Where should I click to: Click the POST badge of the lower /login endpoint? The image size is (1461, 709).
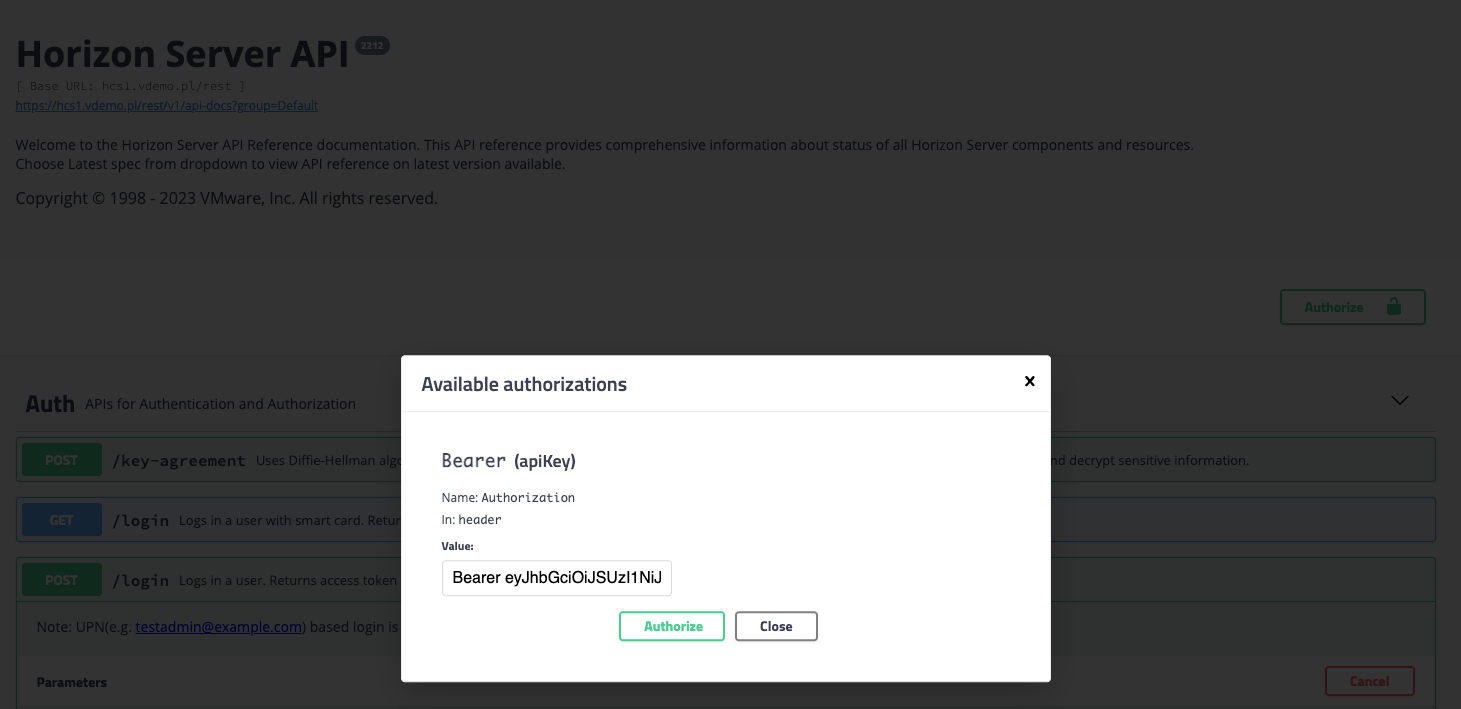click(61, 579)
